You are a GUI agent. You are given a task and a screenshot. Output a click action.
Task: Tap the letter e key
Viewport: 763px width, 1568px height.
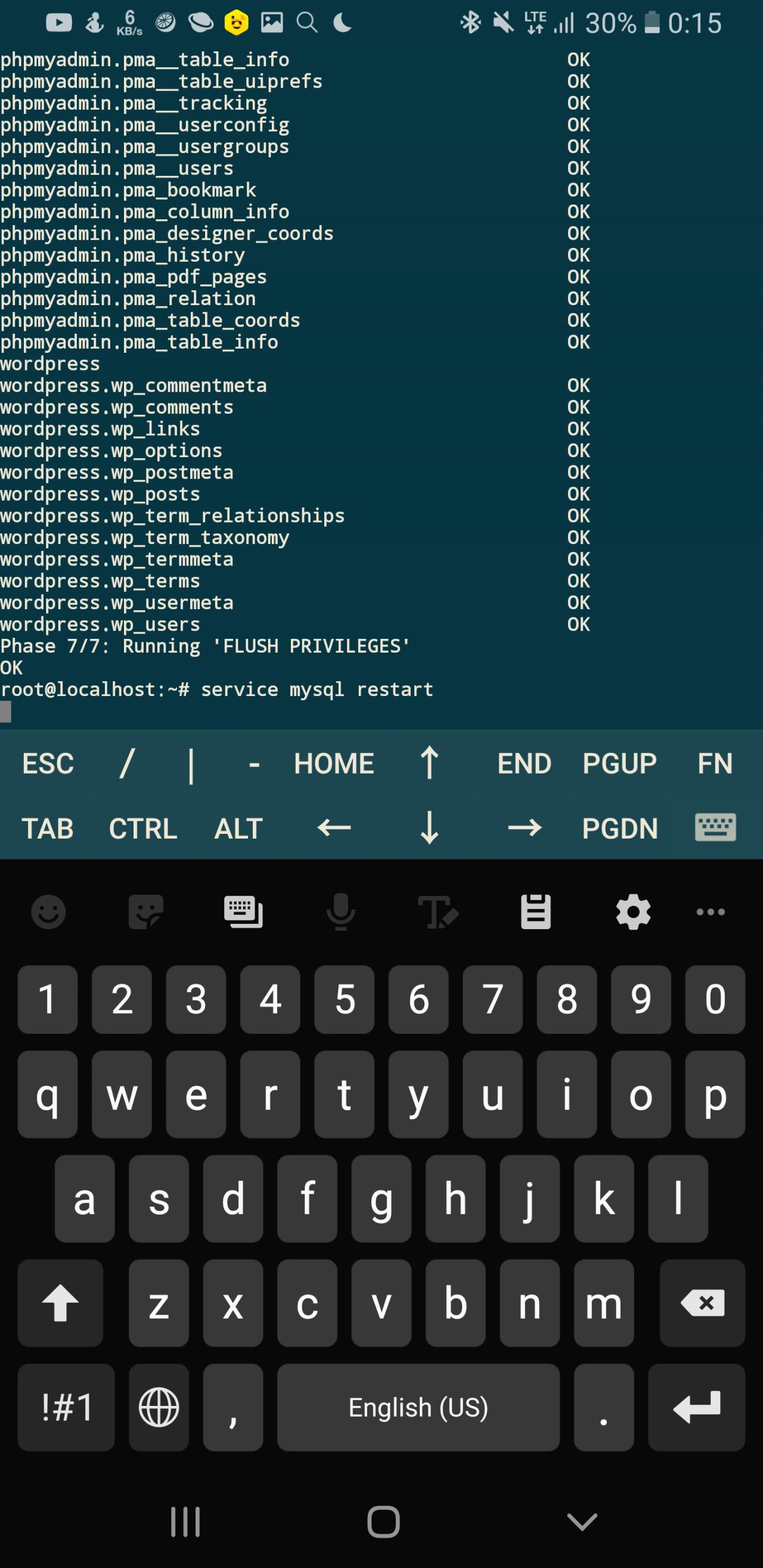[x=196, y=1094]
